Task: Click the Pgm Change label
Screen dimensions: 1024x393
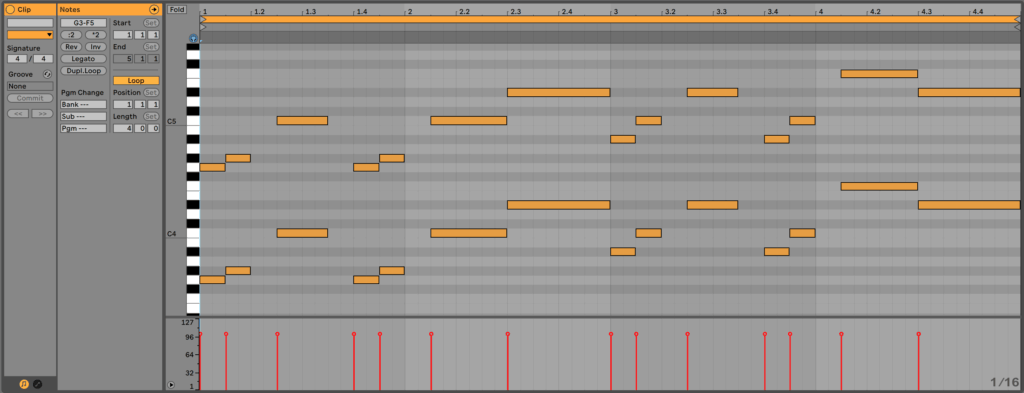Action: click(82, 93)
